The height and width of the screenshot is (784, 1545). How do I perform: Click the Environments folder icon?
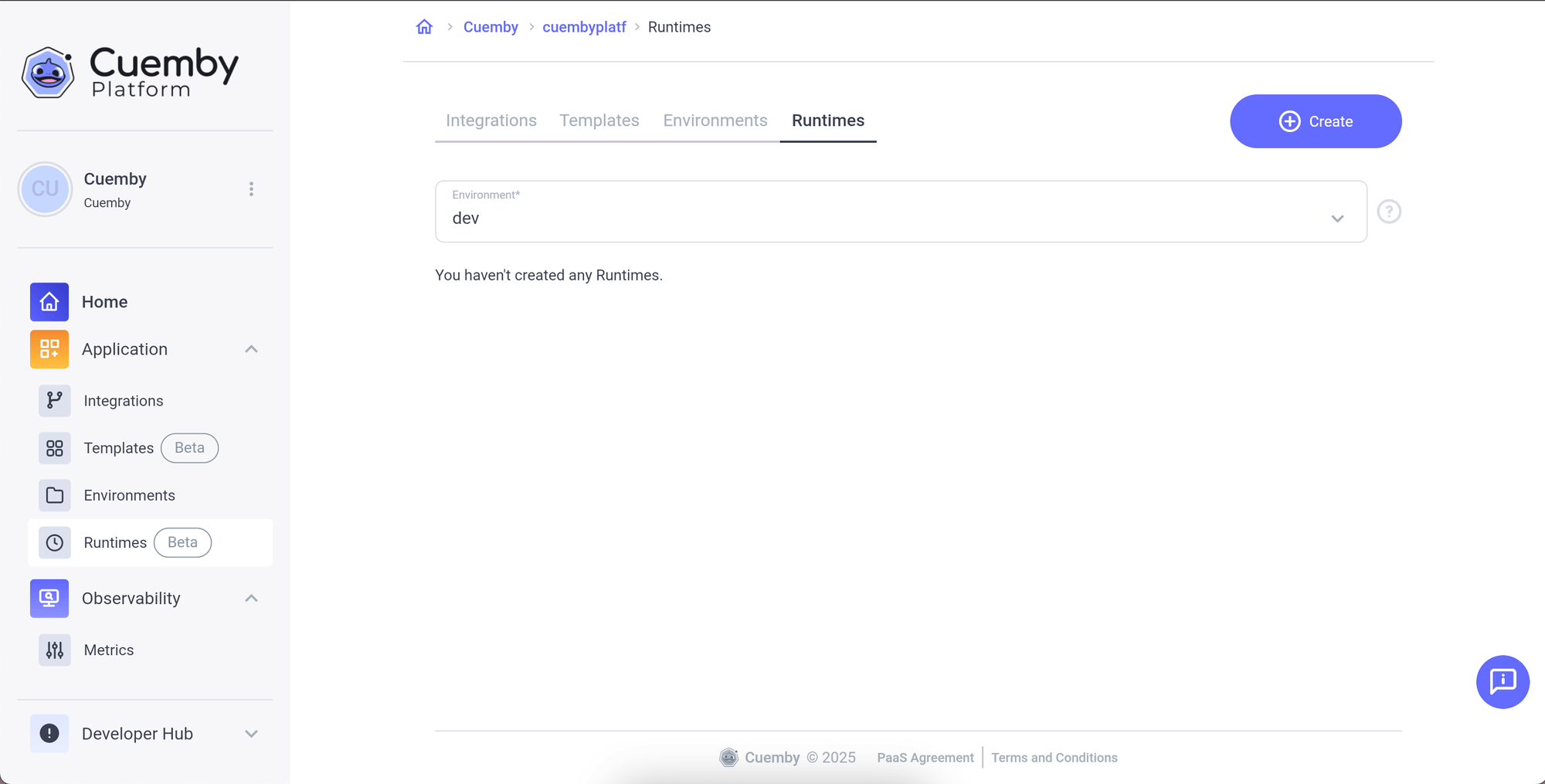click(54, 495)
